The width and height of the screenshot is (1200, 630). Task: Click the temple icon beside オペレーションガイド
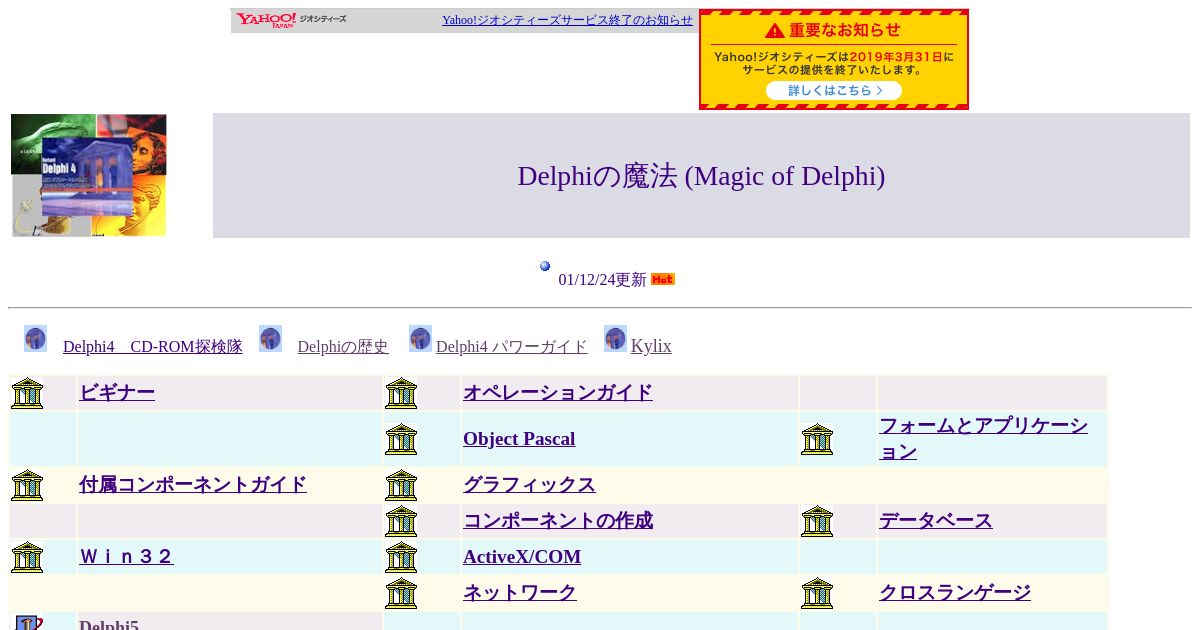coord(401,393)
